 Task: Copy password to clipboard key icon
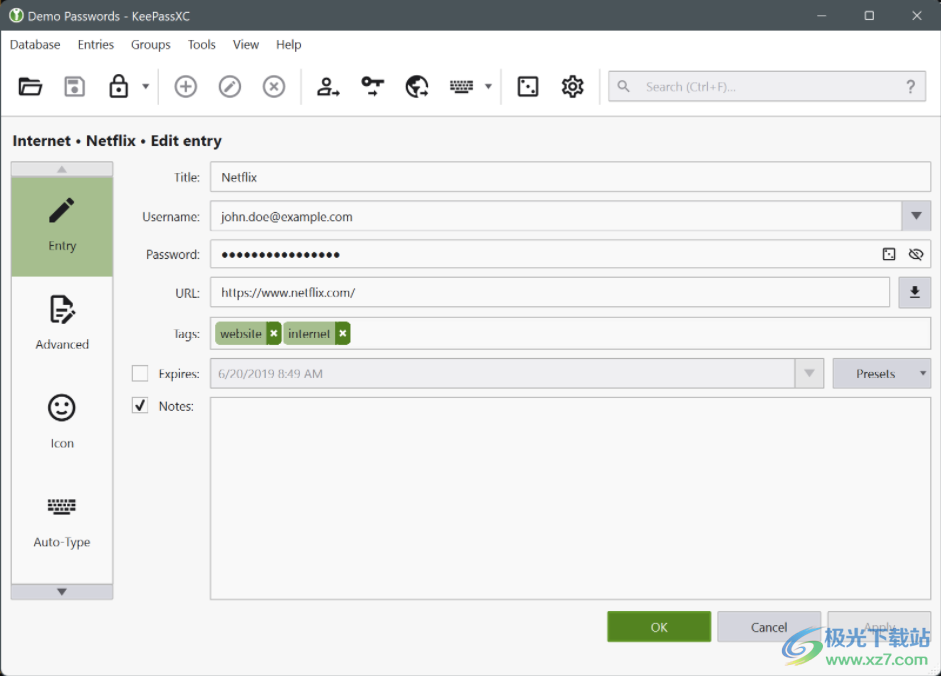pos(373,86)
